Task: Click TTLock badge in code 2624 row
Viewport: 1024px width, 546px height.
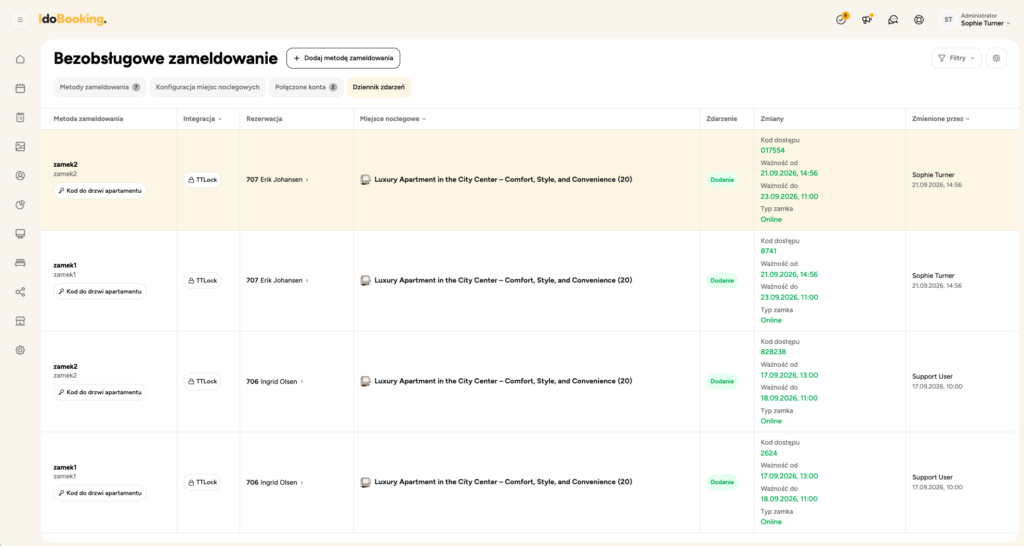Action: pos(202,482)
